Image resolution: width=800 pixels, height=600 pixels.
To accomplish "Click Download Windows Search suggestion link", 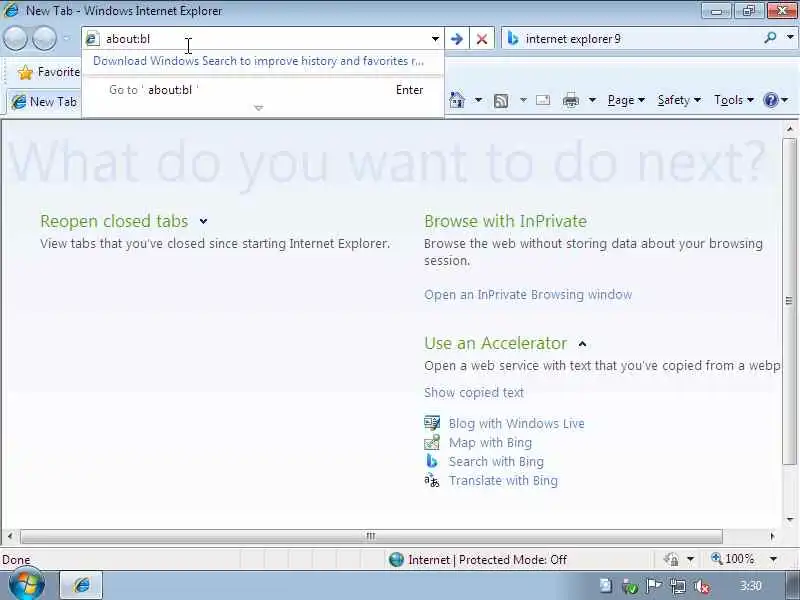I will point(258,61).
